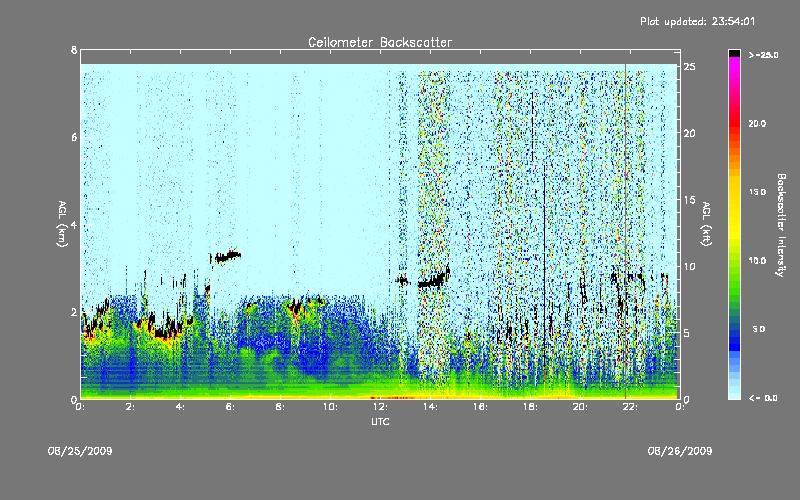Click the 6 km tick label on left axis
This screenshot has height=500, width=800.
74,137
